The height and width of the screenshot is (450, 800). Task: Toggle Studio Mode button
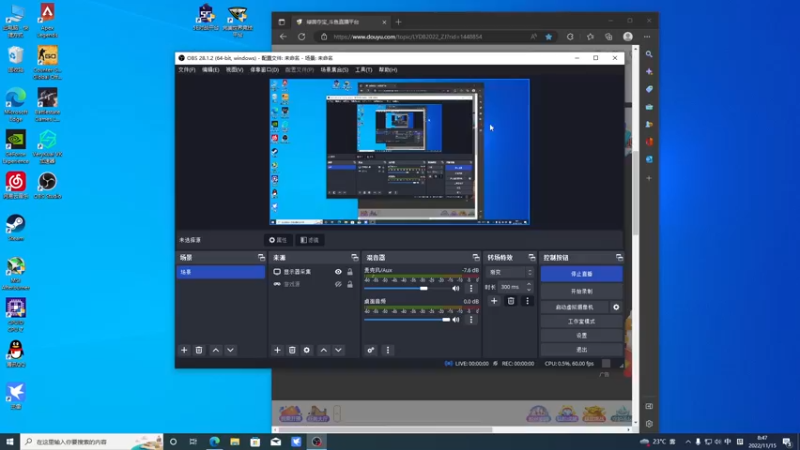point(581,321)
